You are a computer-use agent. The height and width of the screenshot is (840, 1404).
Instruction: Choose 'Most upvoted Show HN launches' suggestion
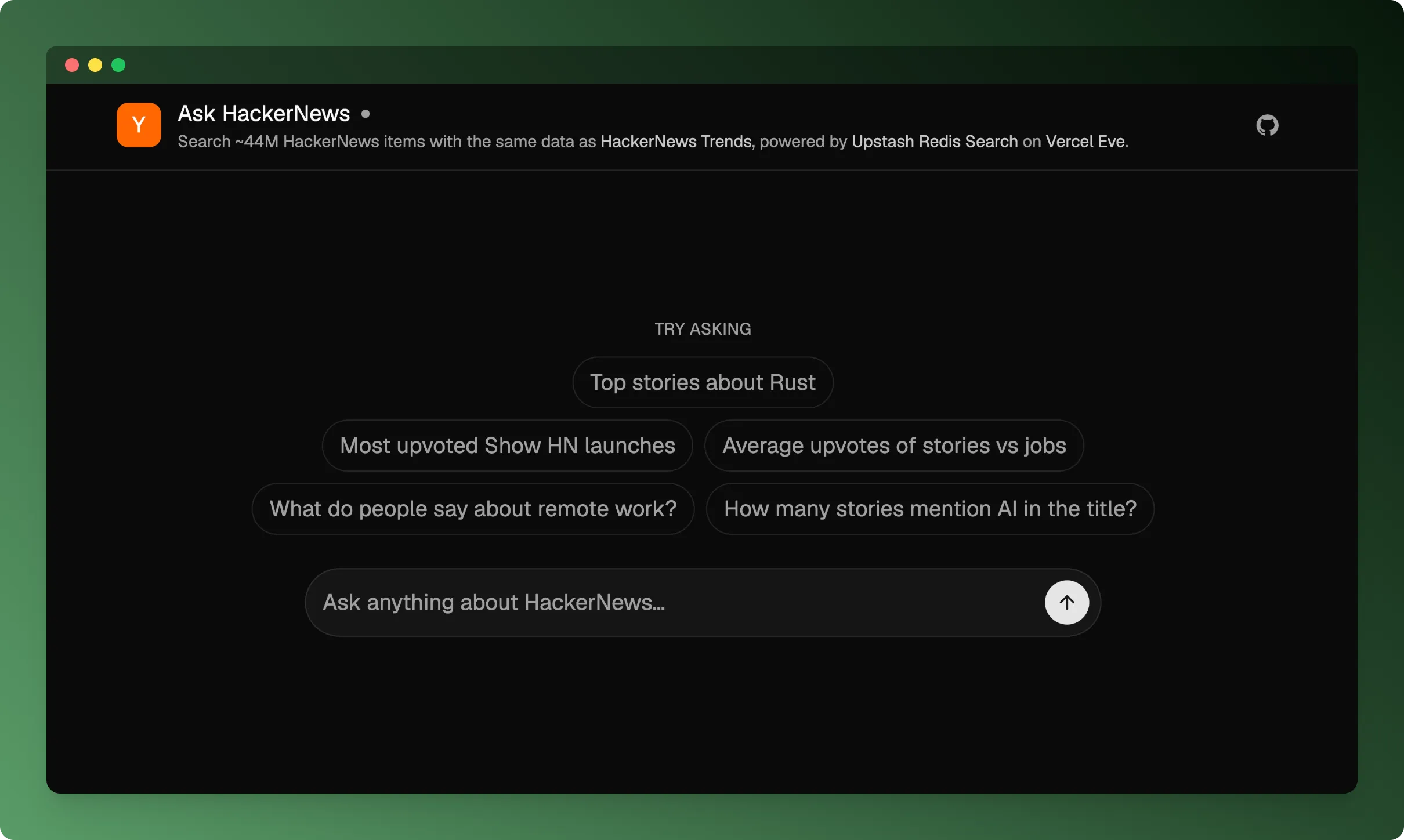[507, 446]
